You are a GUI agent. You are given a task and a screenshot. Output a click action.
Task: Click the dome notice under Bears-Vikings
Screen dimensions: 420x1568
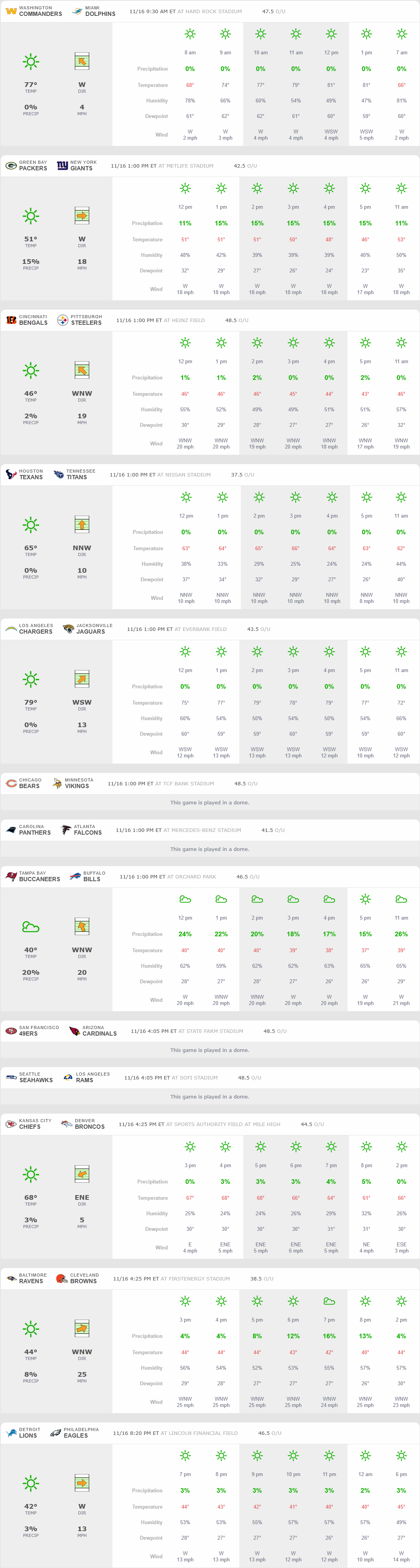[209, 802]
